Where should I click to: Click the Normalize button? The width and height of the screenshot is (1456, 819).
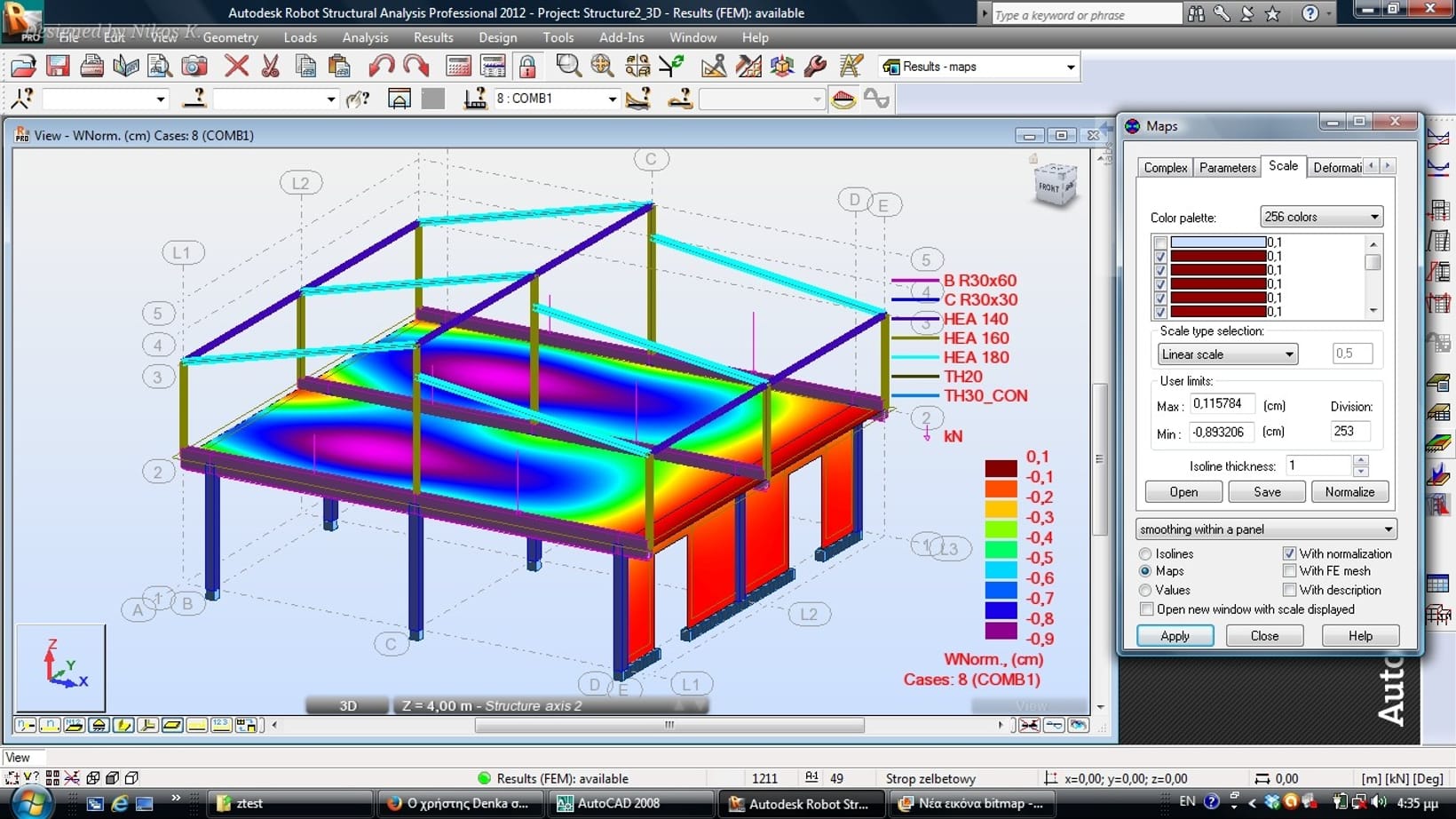point(1349,492)
